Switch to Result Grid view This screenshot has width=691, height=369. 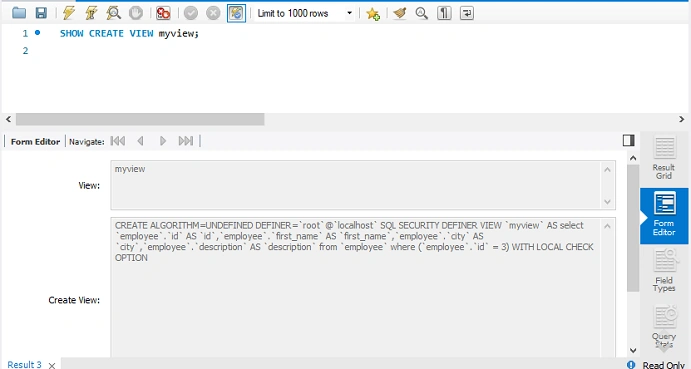664,158
